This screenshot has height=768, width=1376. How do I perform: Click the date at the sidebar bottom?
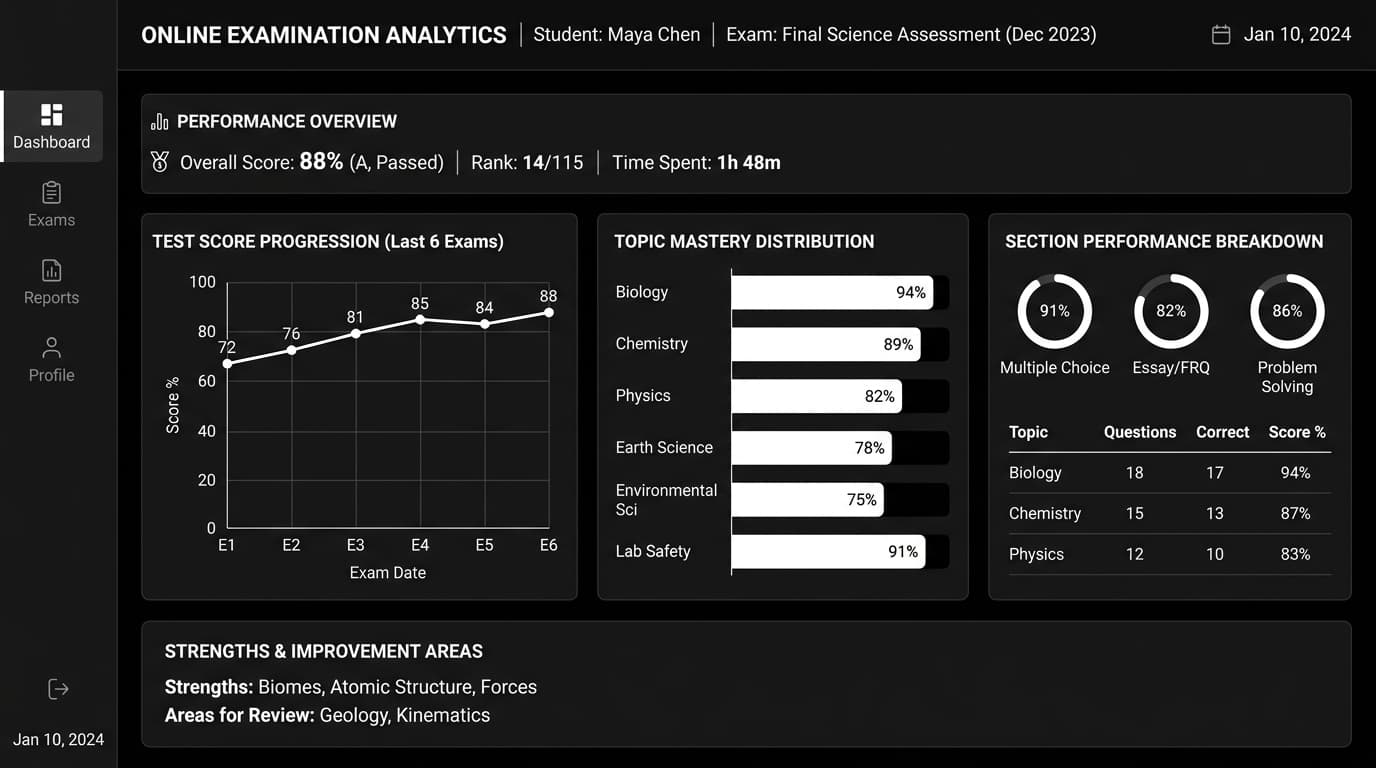click(58, 740)
